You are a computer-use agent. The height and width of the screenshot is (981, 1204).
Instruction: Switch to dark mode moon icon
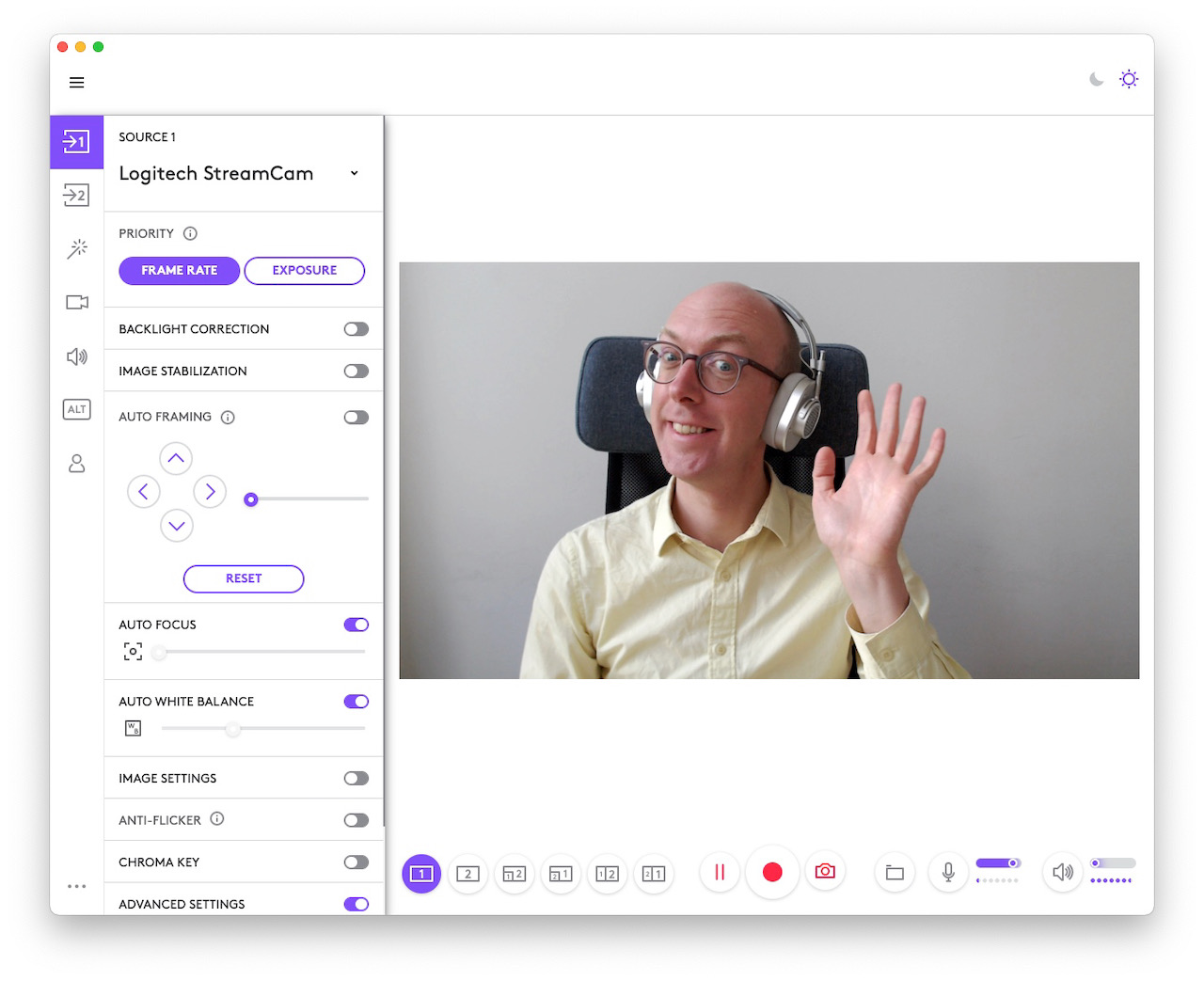[x=1097, y=80]
